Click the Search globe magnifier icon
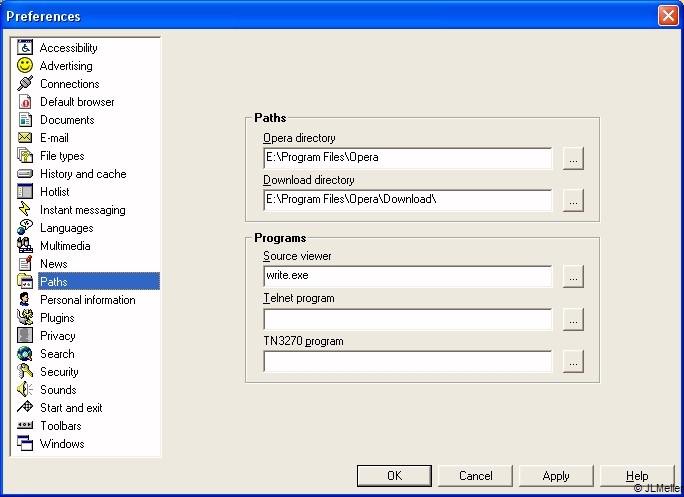The width and height of the screenshot is (684, 497). pos(25,353)
